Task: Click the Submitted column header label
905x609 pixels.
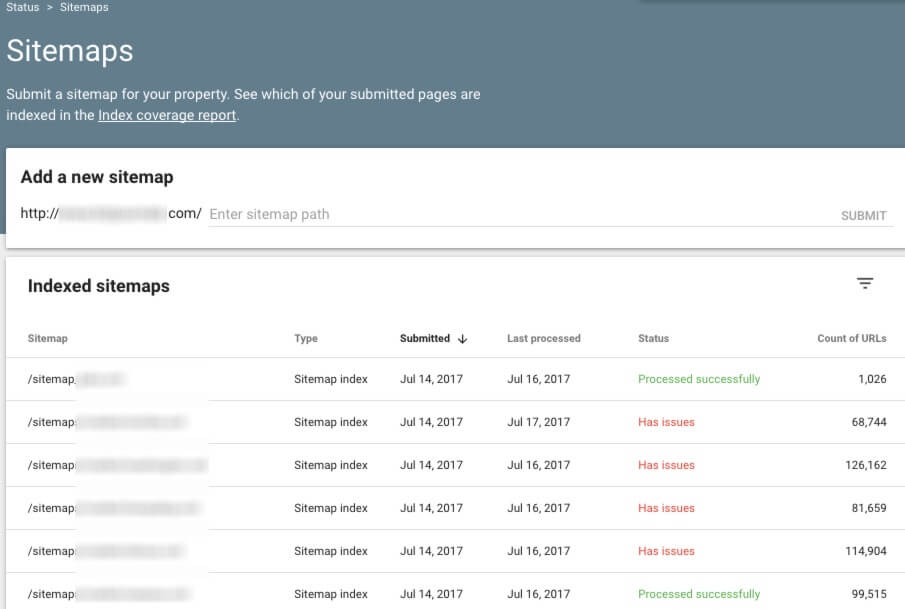Action: coord(426,338)
